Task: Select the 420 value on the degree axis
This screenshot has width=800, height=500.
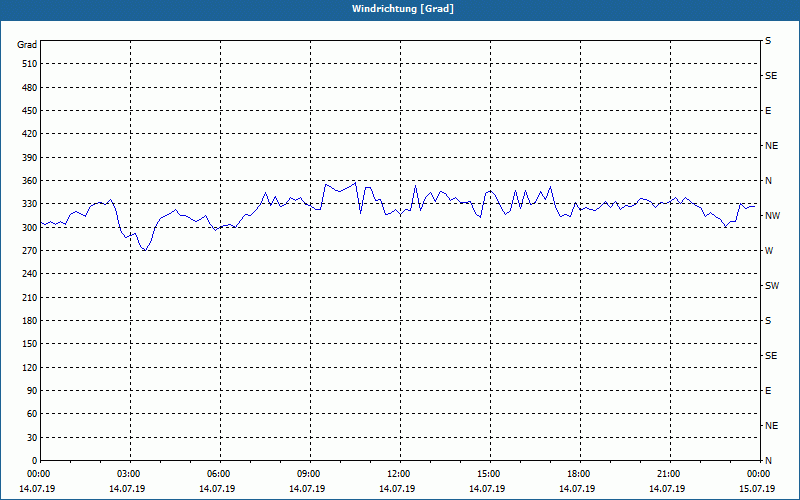Action: [x=30, y=134]
